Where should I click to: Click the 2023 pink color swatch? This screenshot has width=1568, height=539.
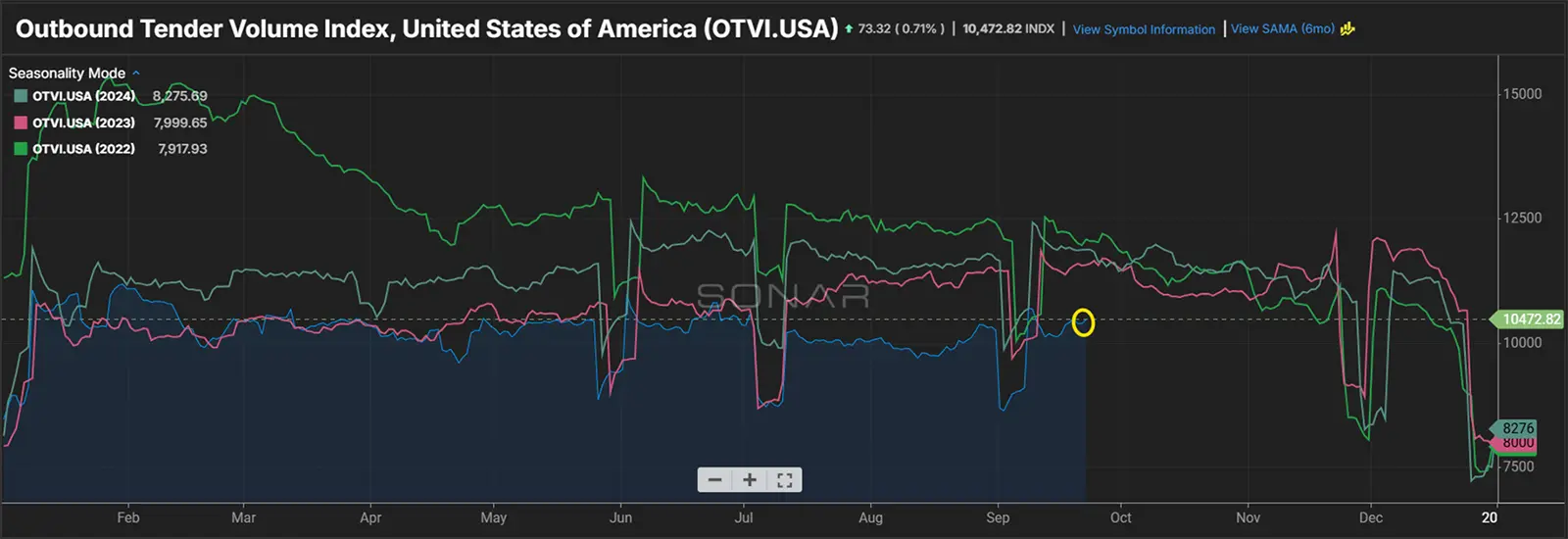pyautogui.click(x=21, y=122)
